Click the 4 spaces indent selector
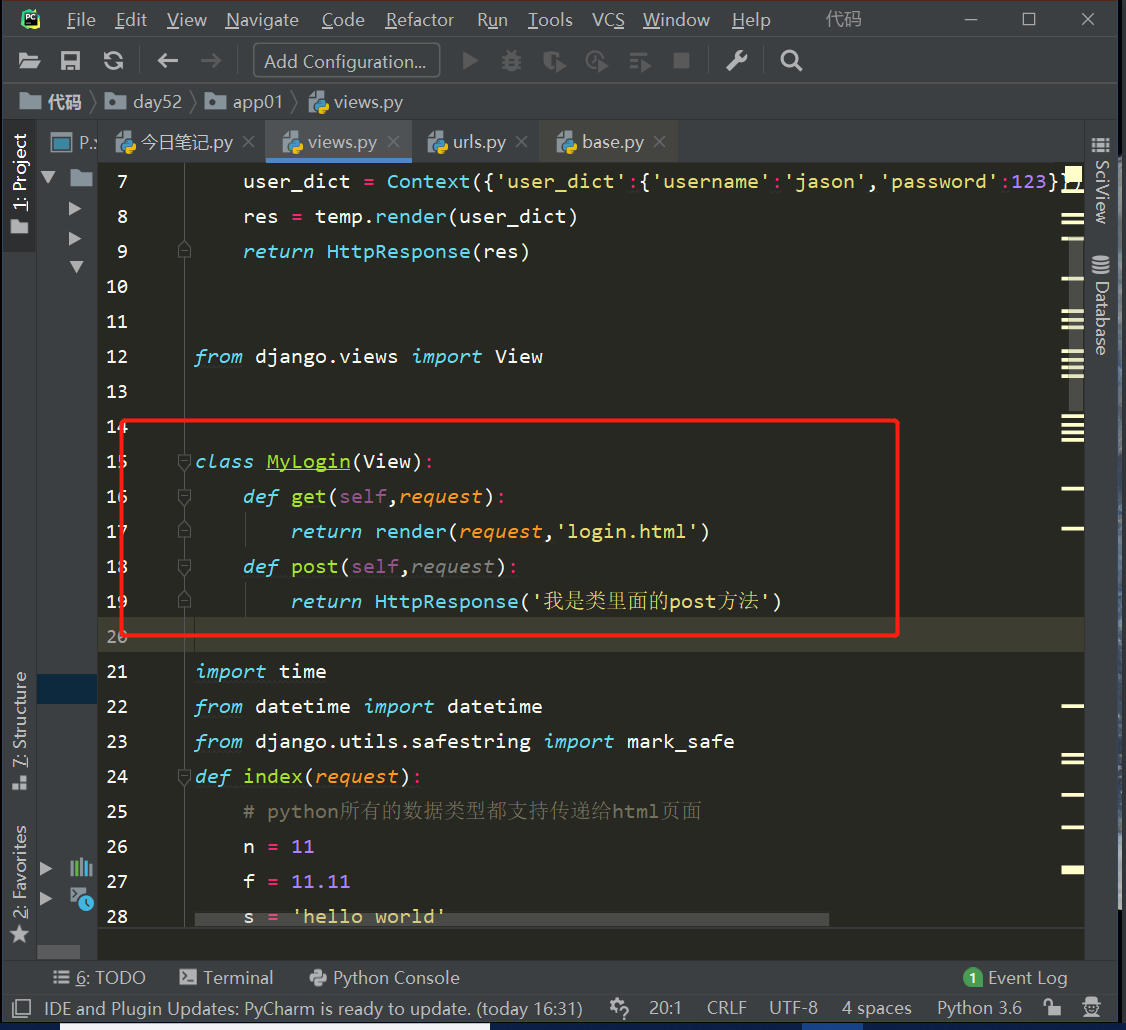This screenshot has height=1030, width=1126. [x=876, y=1008]
